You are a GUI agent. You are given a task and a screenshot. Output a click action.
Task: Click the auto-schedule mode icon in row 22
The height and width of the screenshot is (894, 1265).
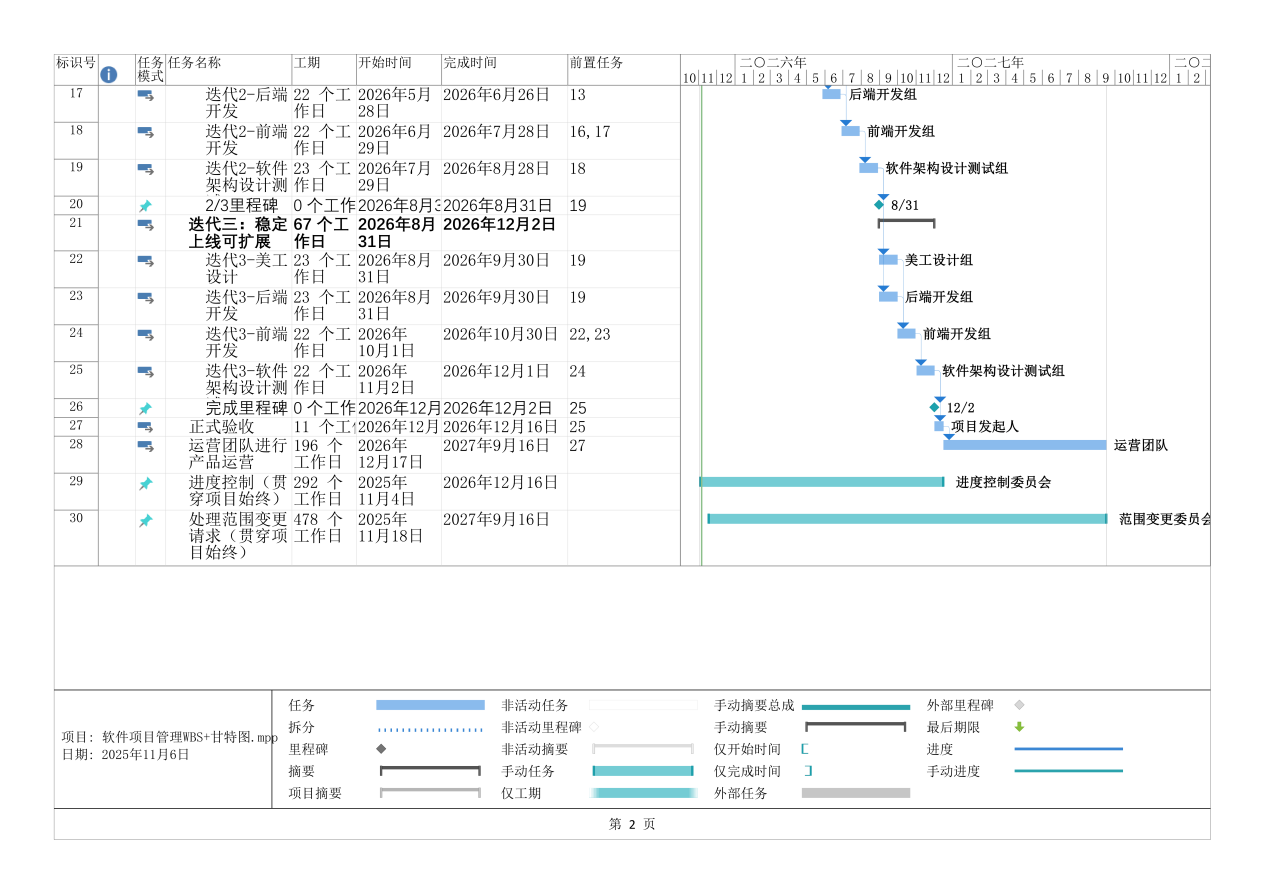145,261
